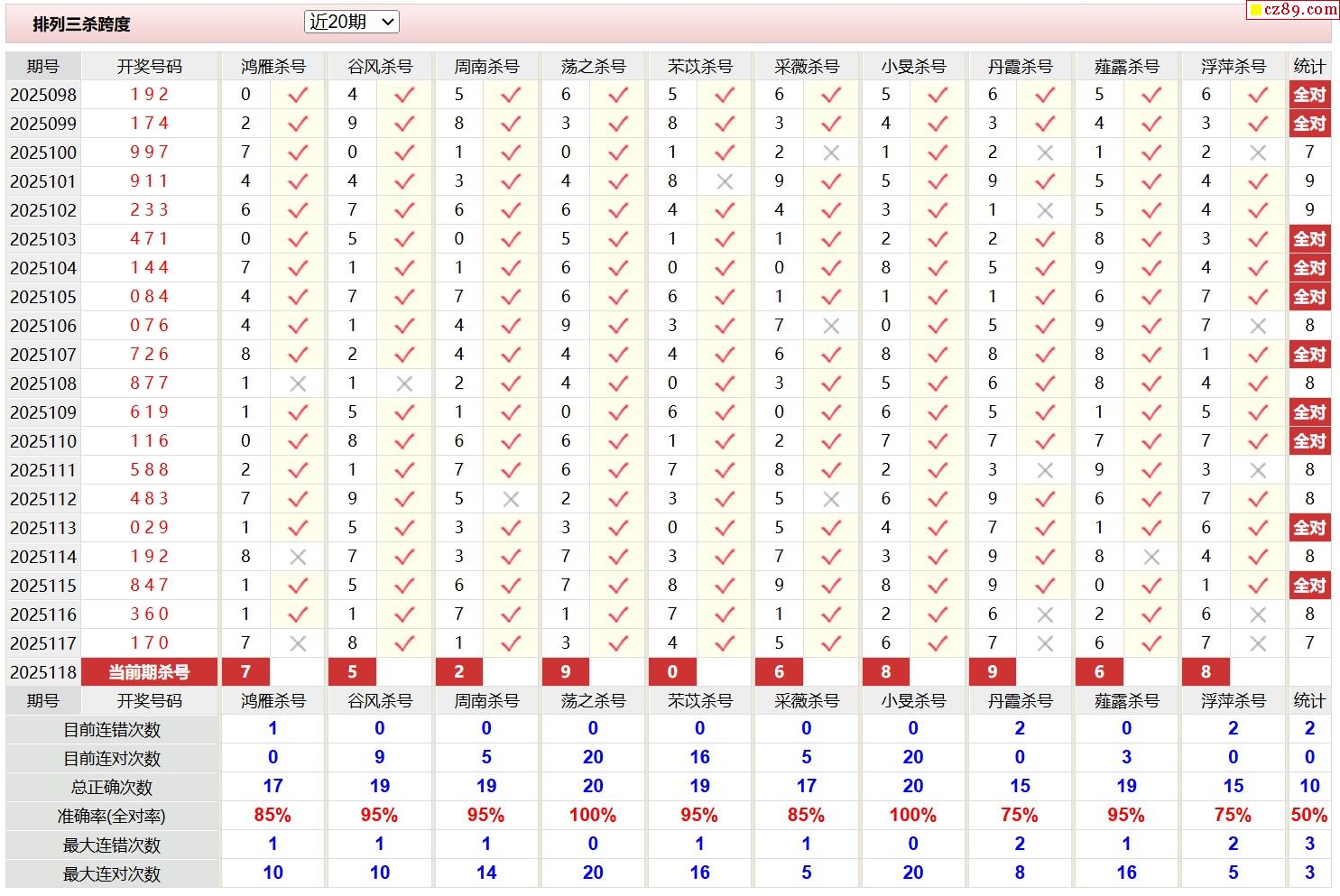The width and height of the screenshot is (1340, 896).
Task: Click 小旻 check mark in row 2025110
Action: click(938, 440)
